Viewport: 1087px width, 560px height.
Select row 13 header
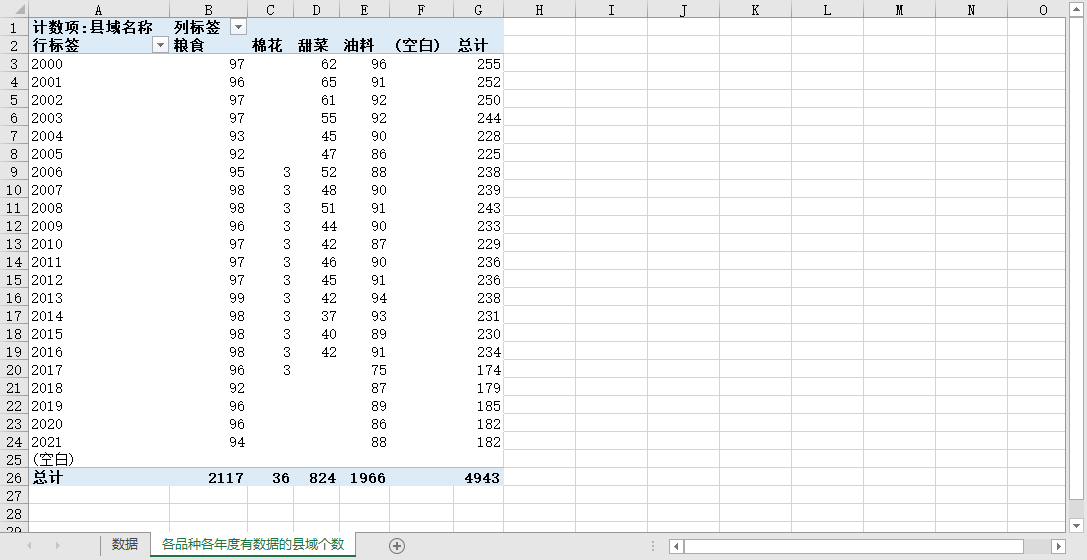tap(14, 244)
